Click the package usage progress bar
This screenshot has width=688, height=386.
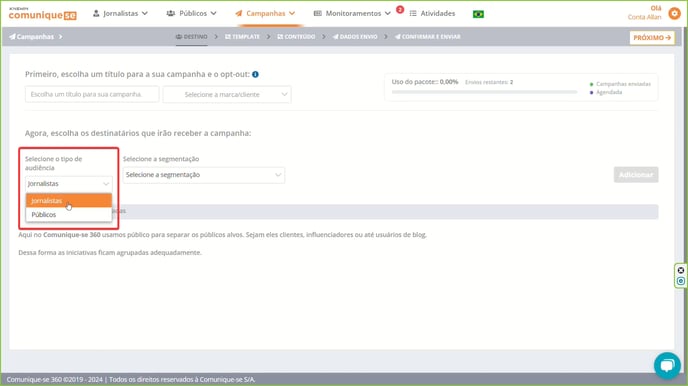484,92
